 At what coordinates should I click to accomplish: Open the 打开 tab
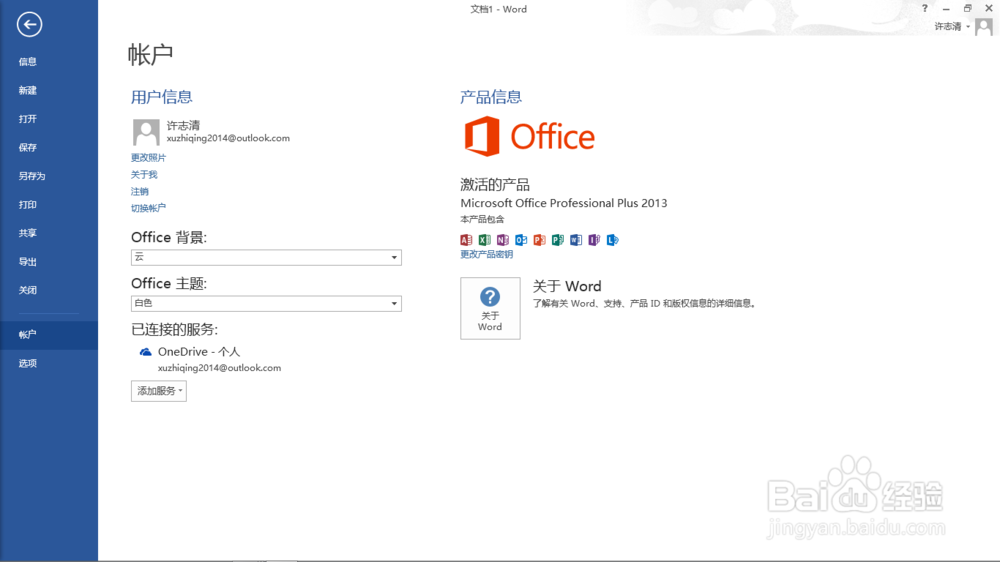tap(49, 119)
